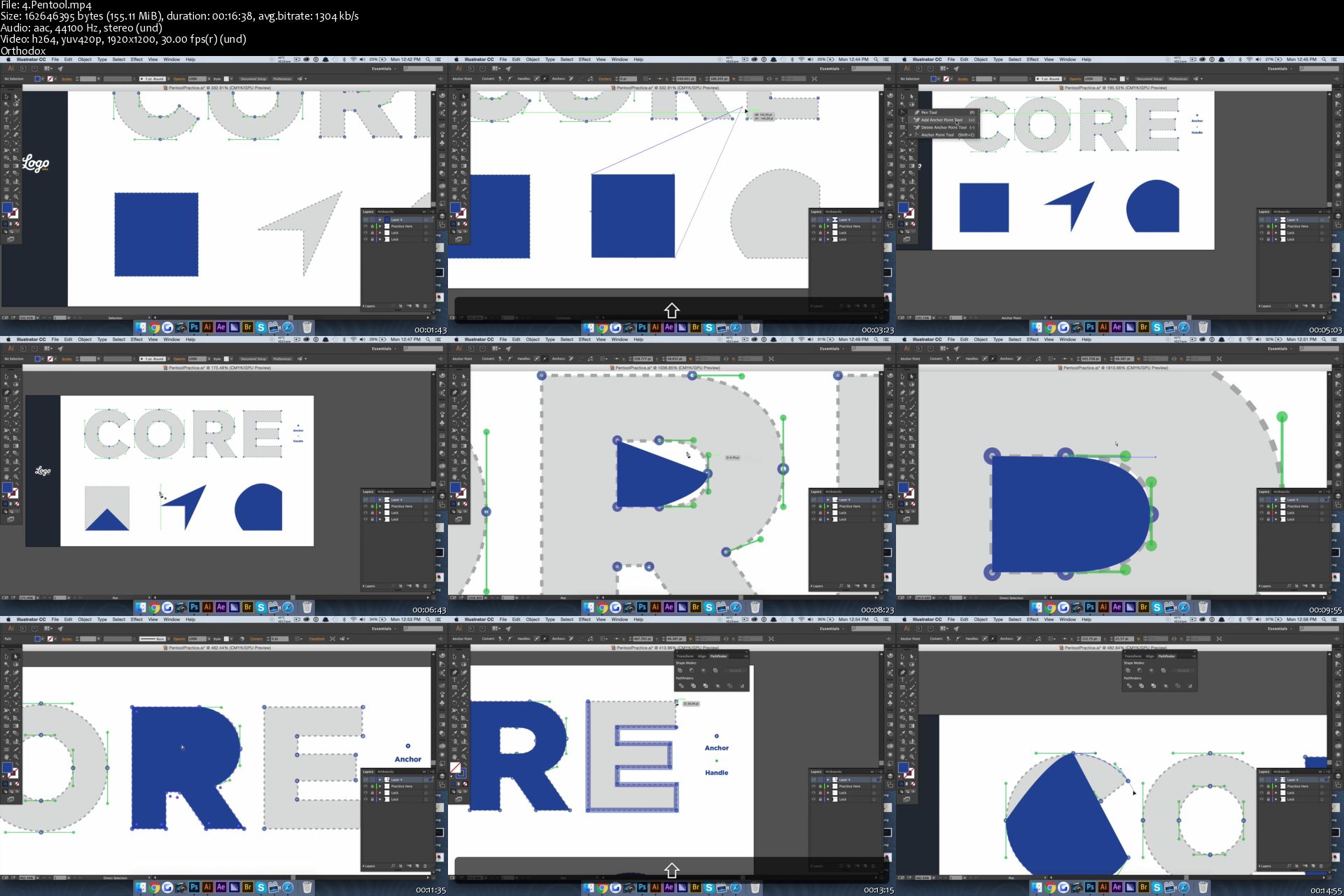Viewport: 1344px width, 896px height.
Task: Select Delete Anchor Point Tool from the flyout
Action: (x=944, y=127)
